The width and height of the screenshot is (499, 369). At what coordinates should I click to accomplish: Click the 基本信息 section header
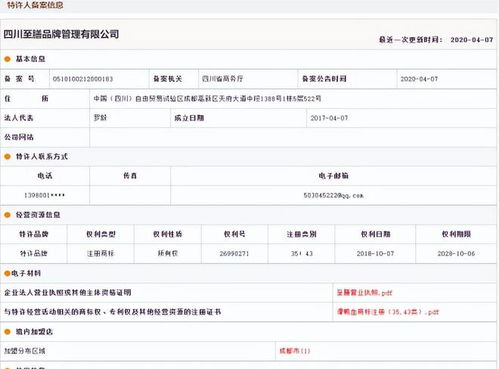coord(30,59)
